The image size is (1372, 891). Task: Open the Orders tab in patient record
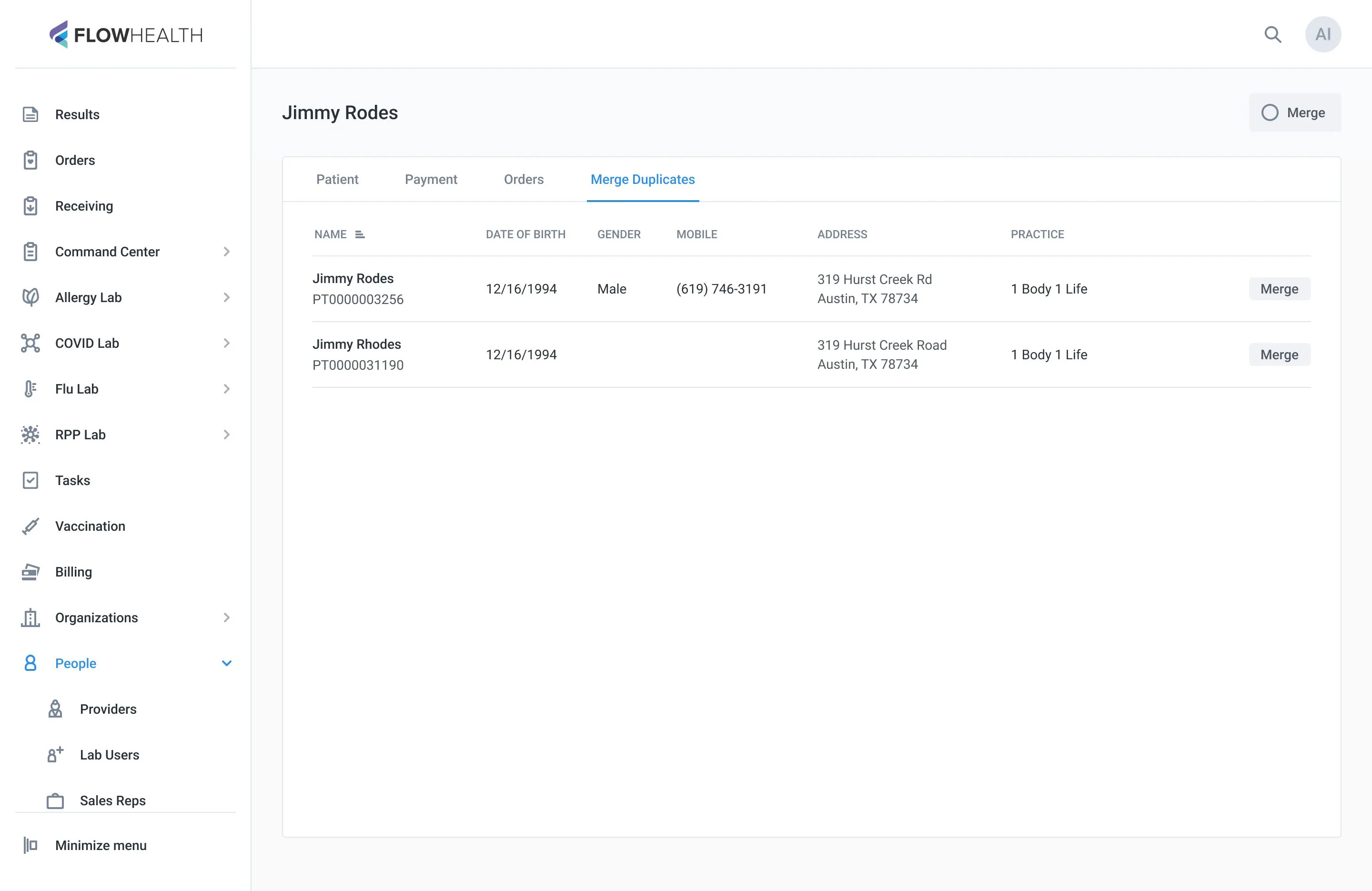coord(524,179)
